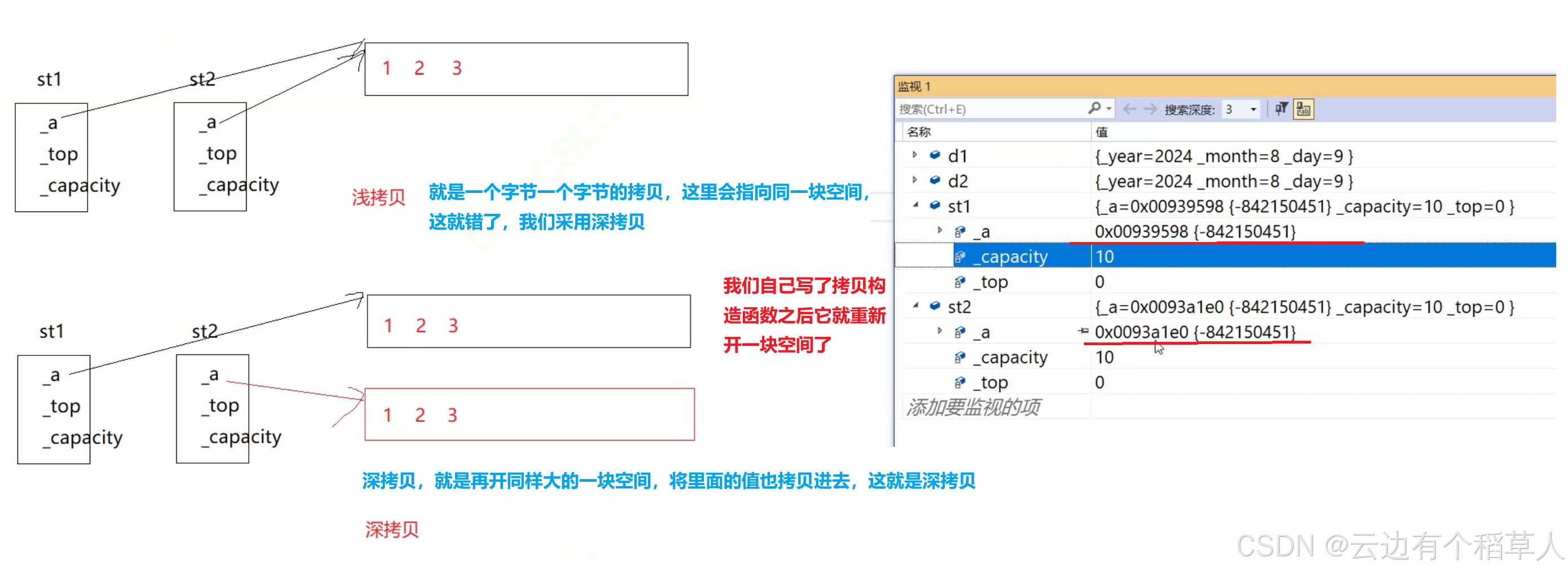Open the search options dropdown arrow next to magnifier
The image size is (1568, 572).
tap(1109, 109)
